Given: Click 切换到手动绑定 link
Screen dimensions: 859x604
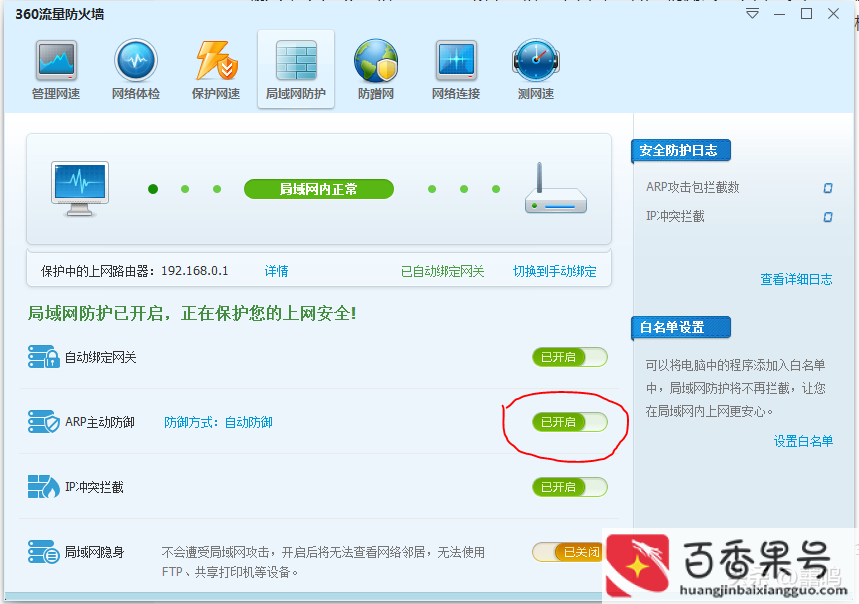Looking at the screenshot, I should [554, 271].
